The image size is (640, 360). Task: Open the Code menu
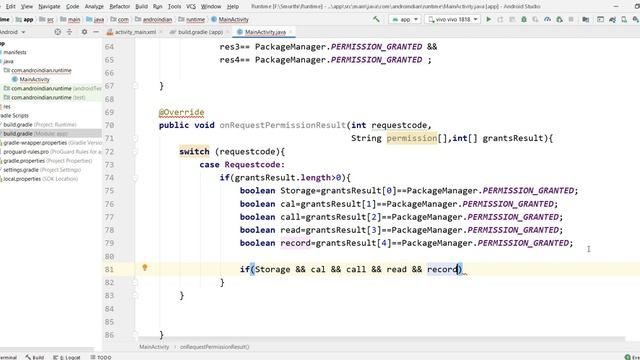tap(72, 7)
